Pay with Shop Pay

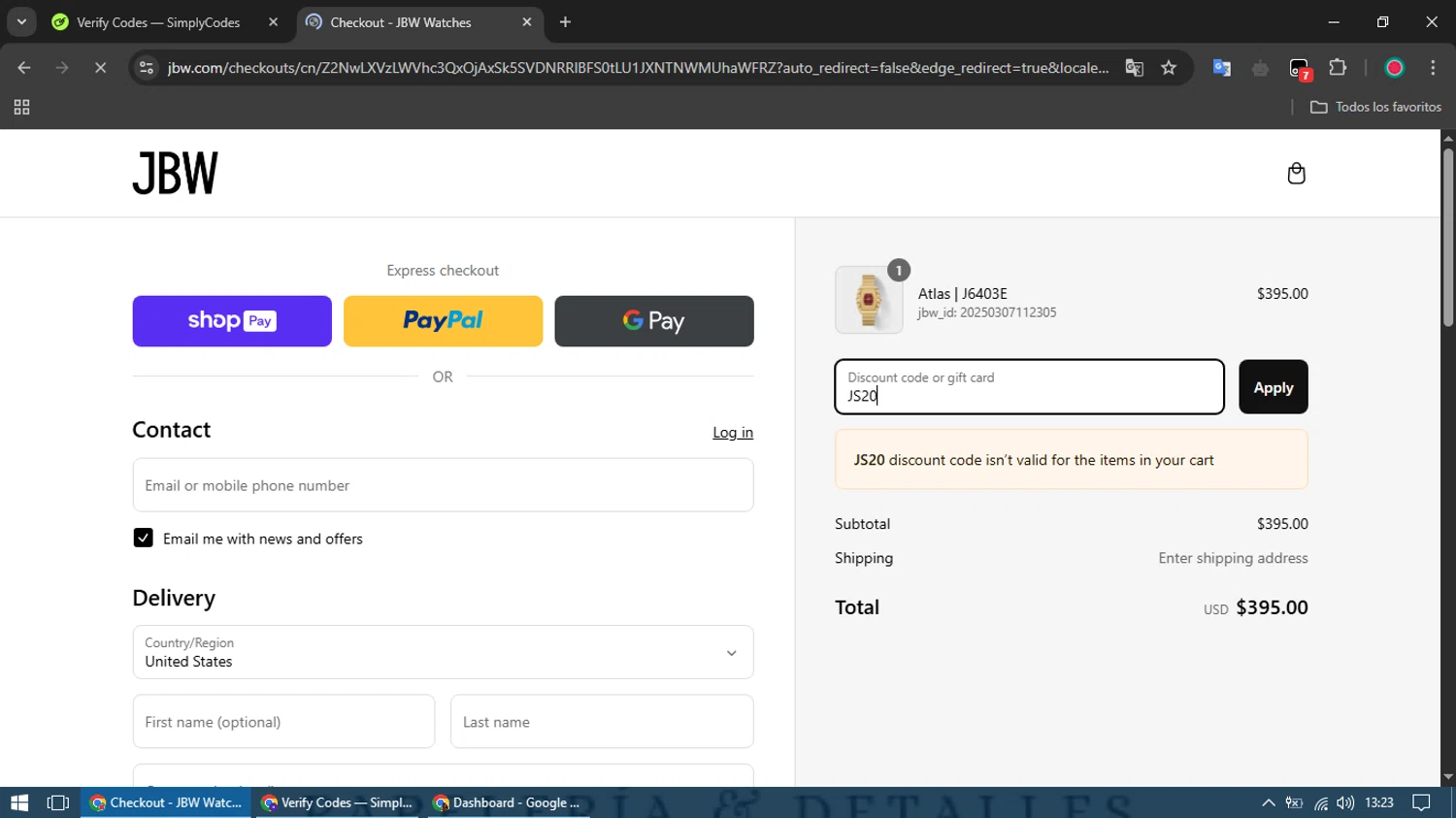click(x=232, y=321)
